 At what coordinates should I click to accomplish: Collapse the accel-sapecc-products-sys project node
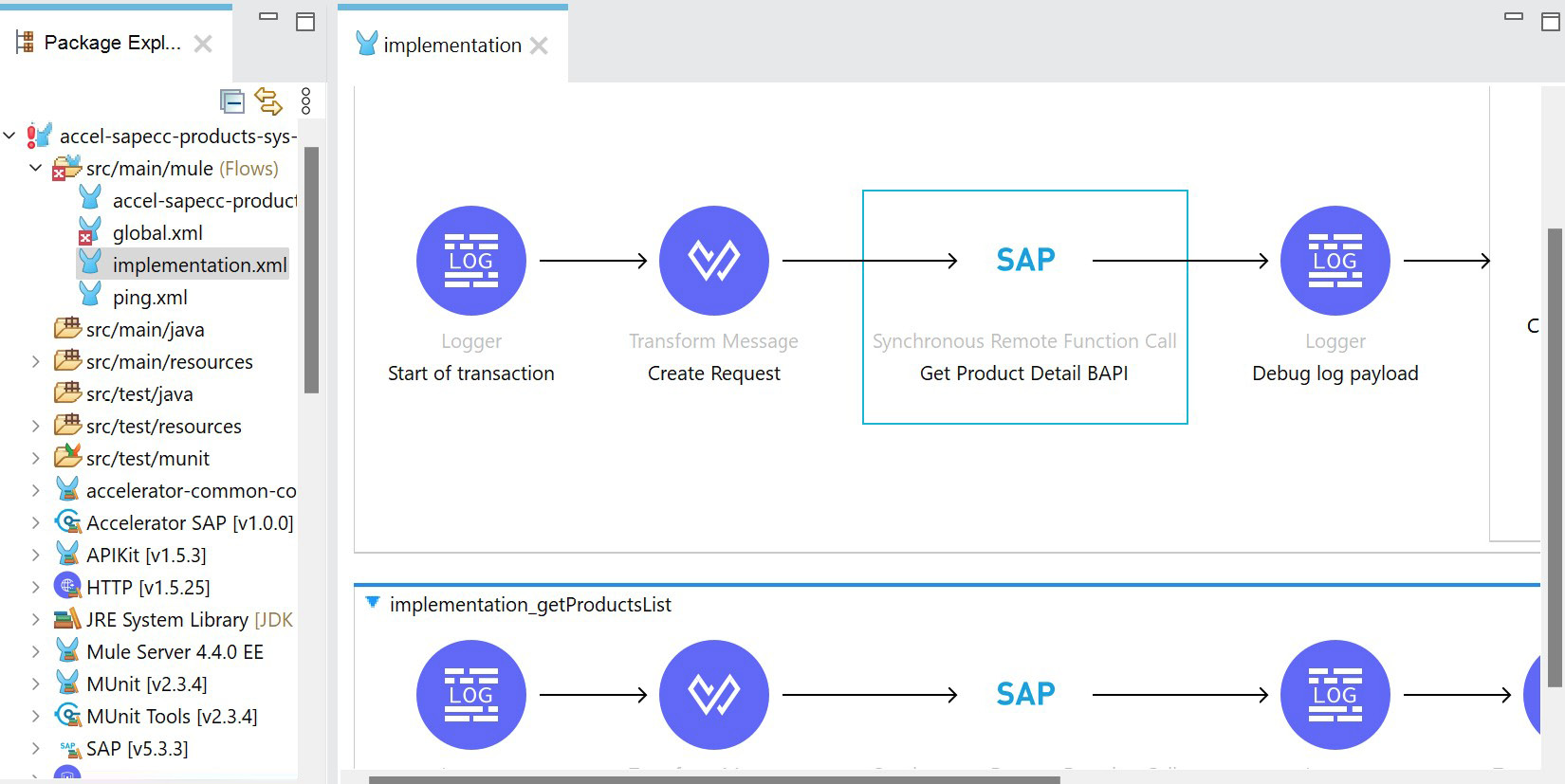click(x=9, y=136)
